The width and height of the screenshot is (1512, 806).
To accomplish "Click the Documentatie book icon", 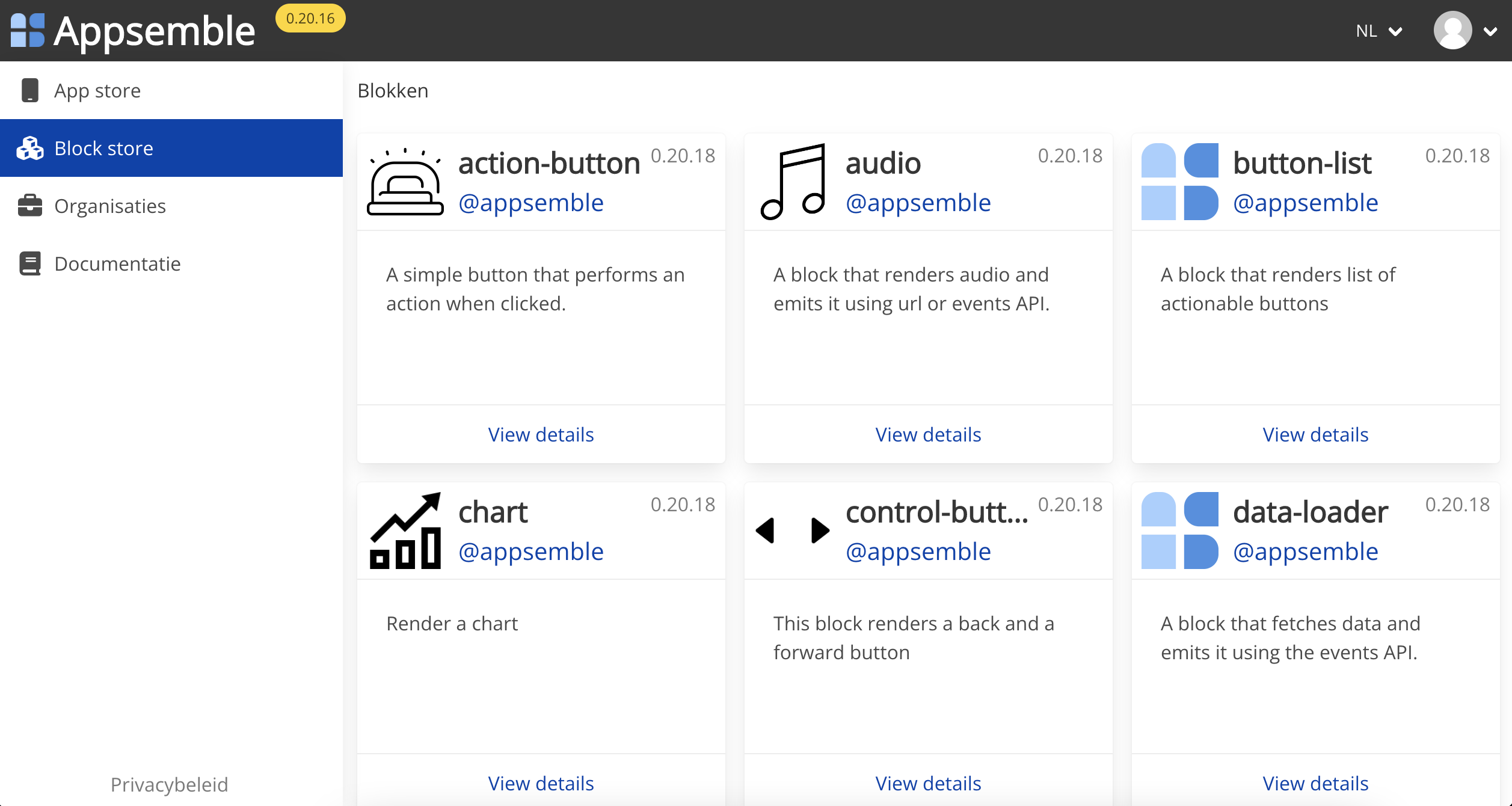I will pyautogui.click(x=29, y=263).
